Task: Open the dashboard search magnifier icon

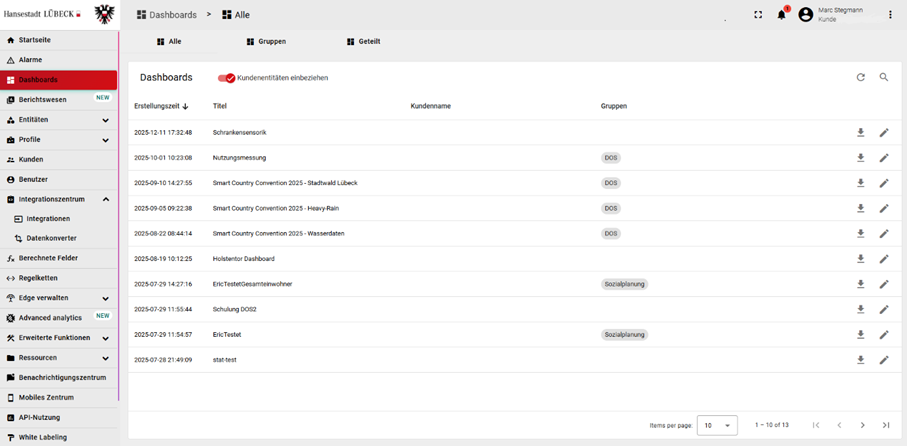Action: (884, 77)
